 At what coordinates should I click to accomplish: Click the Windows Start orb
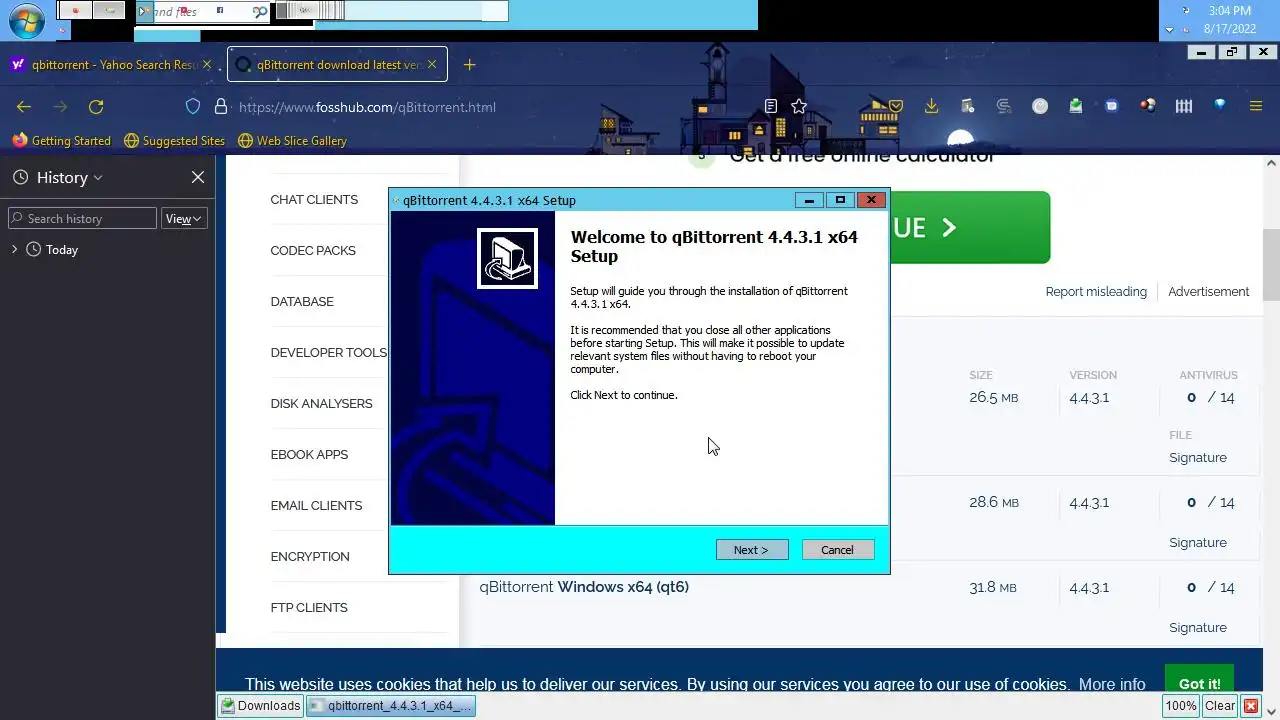point(26,20)
